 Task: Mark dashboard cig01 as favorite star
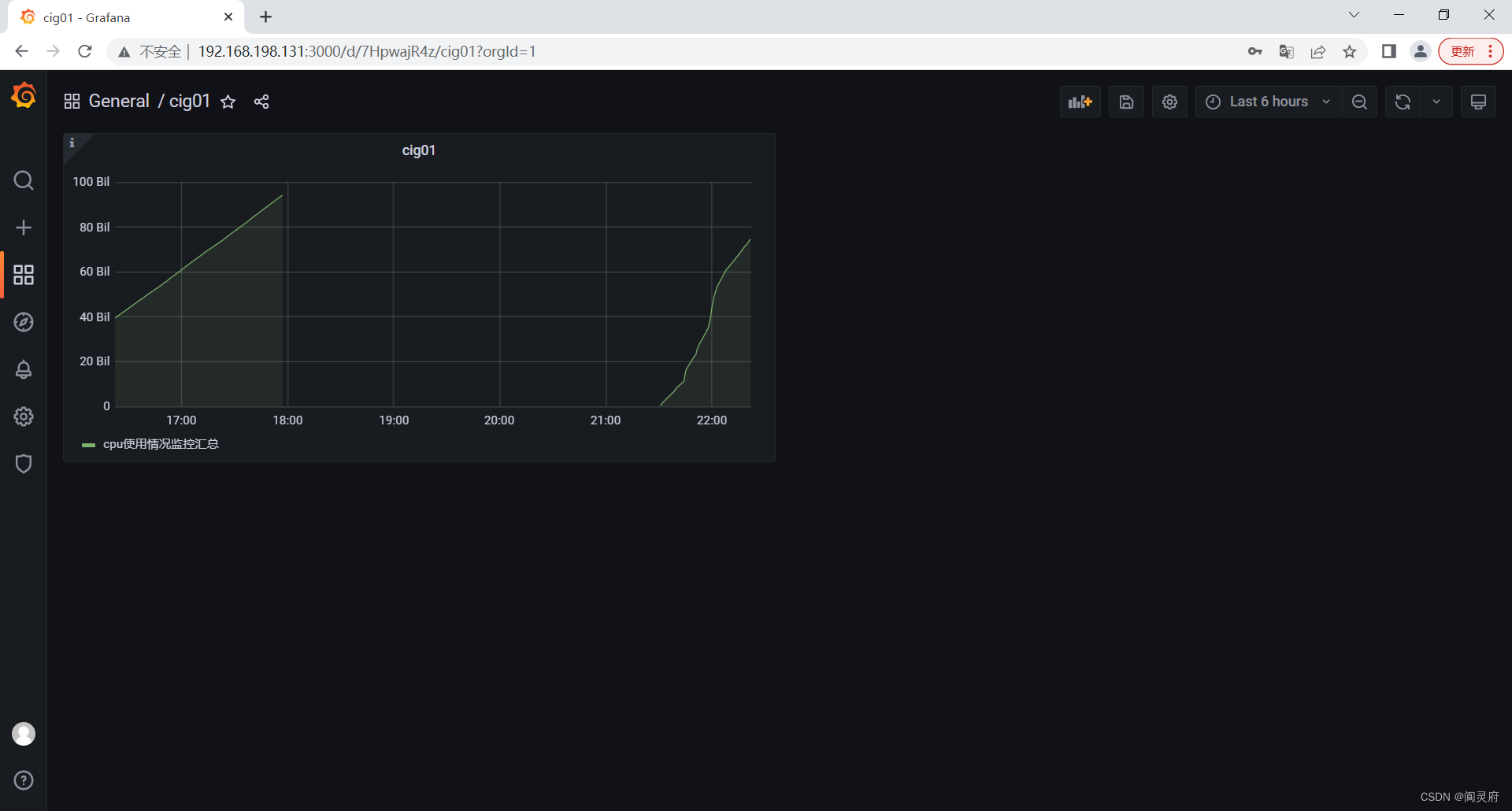(228, 102)
